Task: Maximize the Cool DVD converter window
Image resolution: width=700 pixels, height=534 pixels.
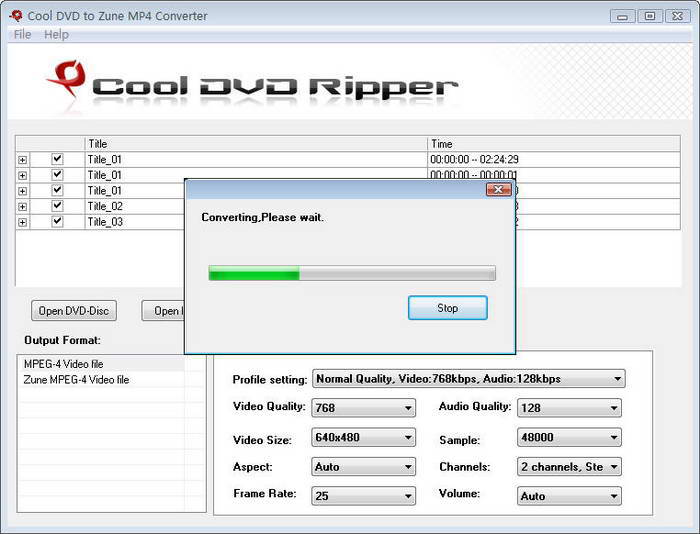Action: pos(650,17)
